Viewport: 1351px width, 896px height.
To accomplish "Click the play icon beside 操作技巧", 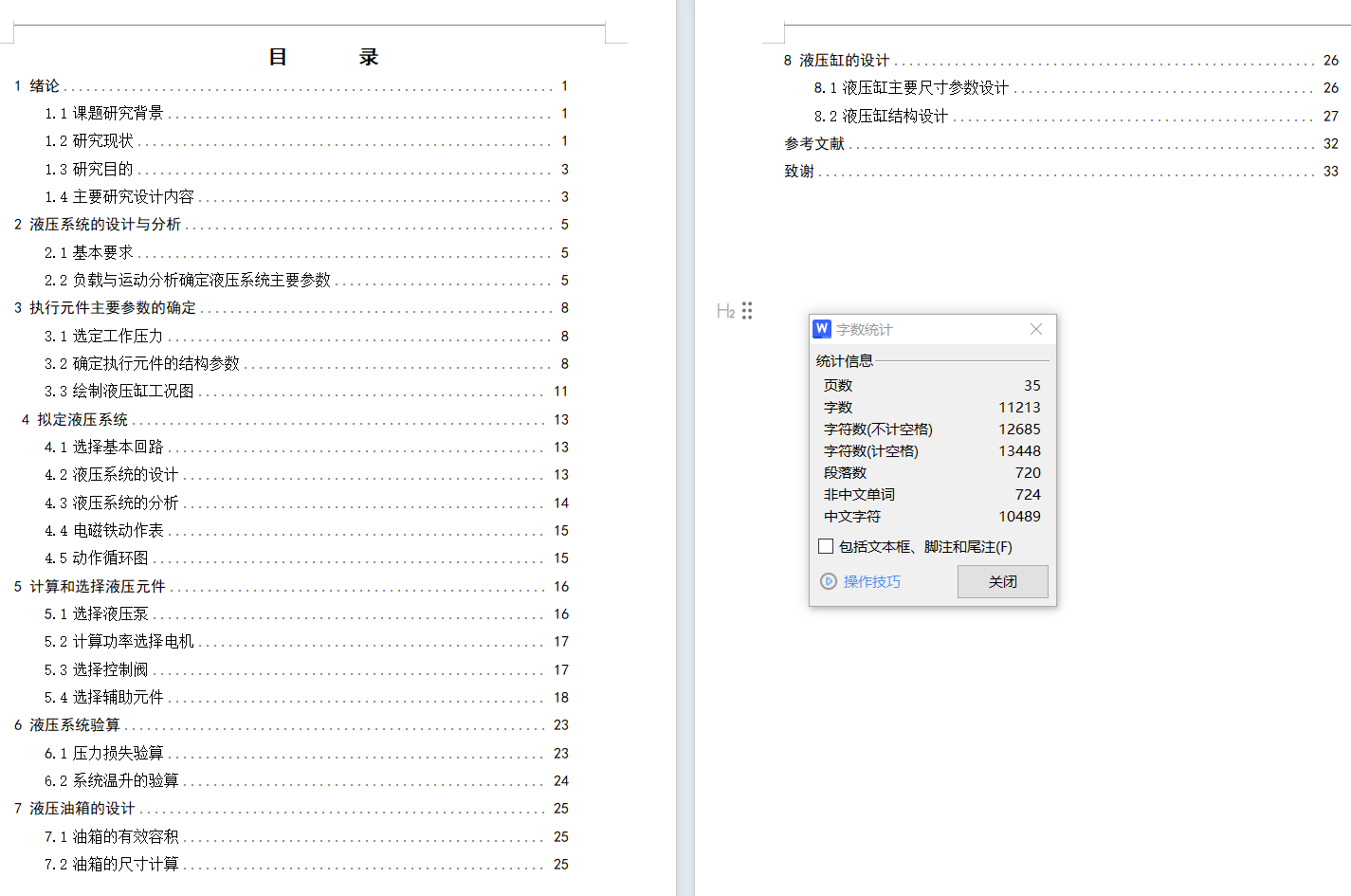I will point(829,581).
